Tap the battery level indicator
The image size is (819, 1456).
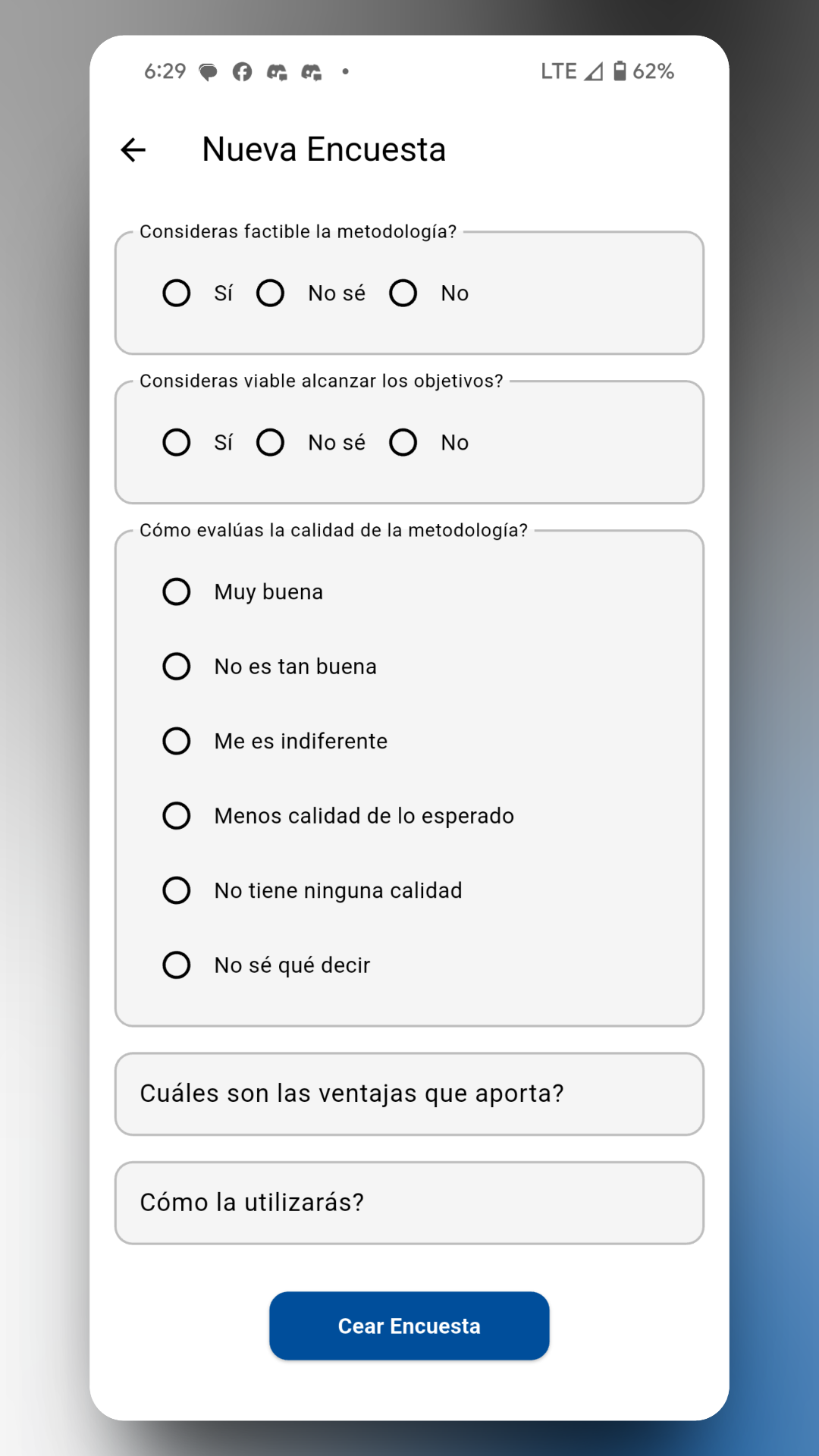click(x=620, y=71)
